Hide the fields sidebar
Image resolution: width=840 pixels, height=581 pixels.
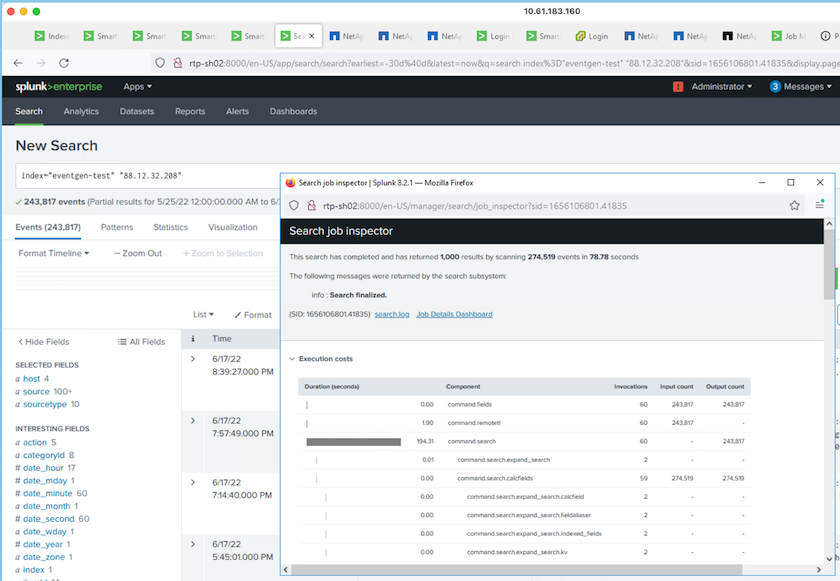[x=44, y=342]
